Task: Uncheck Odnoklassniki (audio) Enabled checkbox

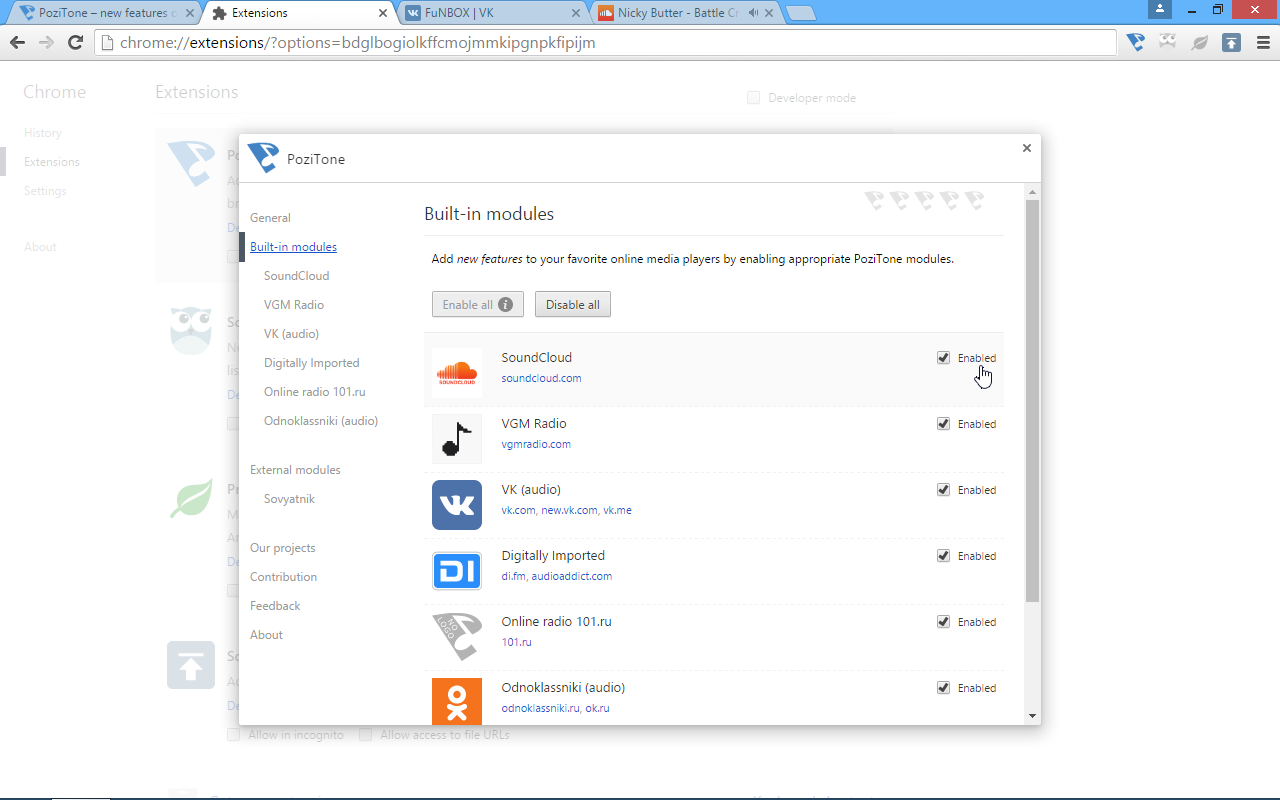Action: tap(943, 687)
